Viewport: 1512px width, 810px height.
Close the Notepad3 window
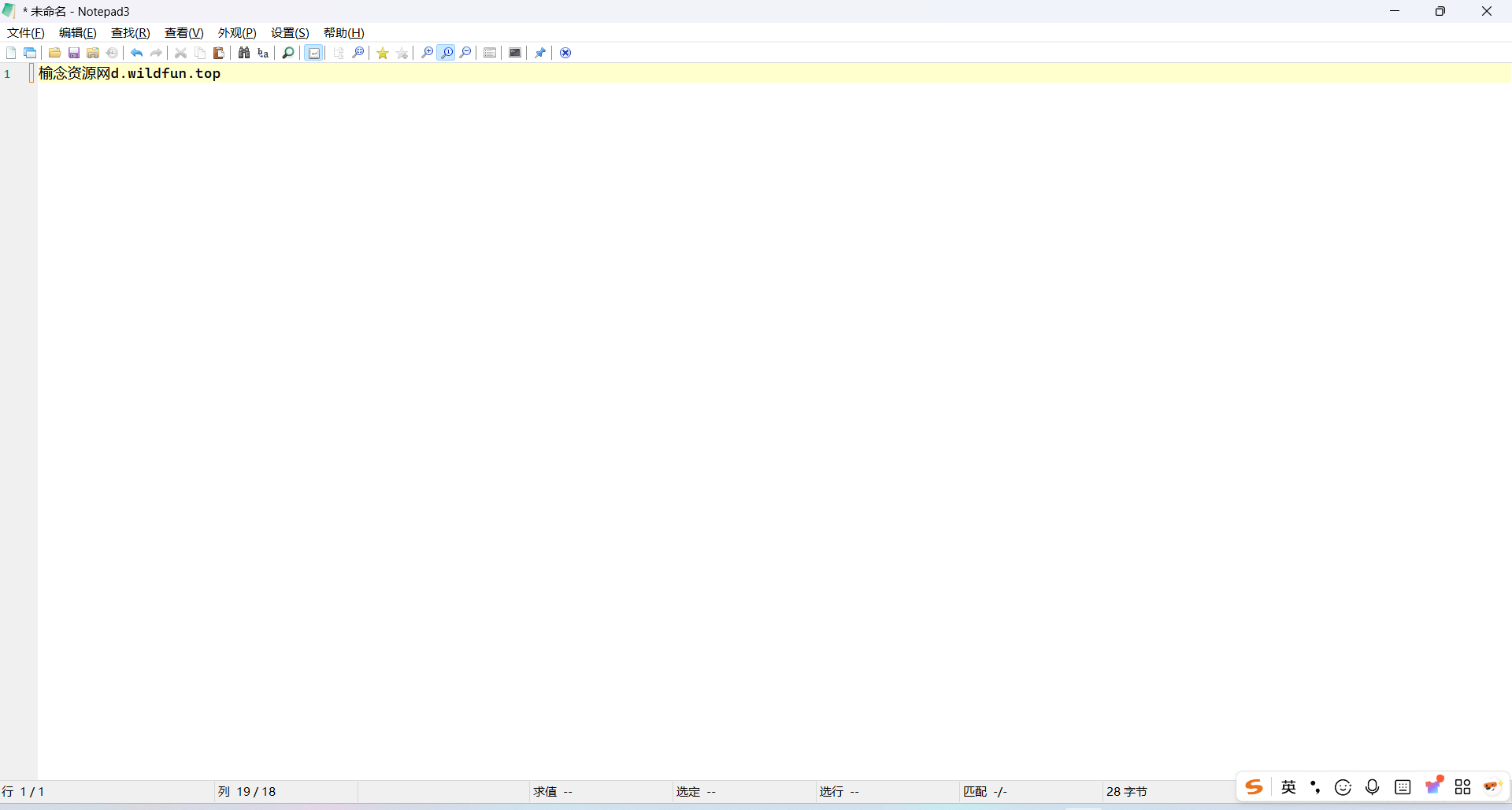[x=1487, y=11]
